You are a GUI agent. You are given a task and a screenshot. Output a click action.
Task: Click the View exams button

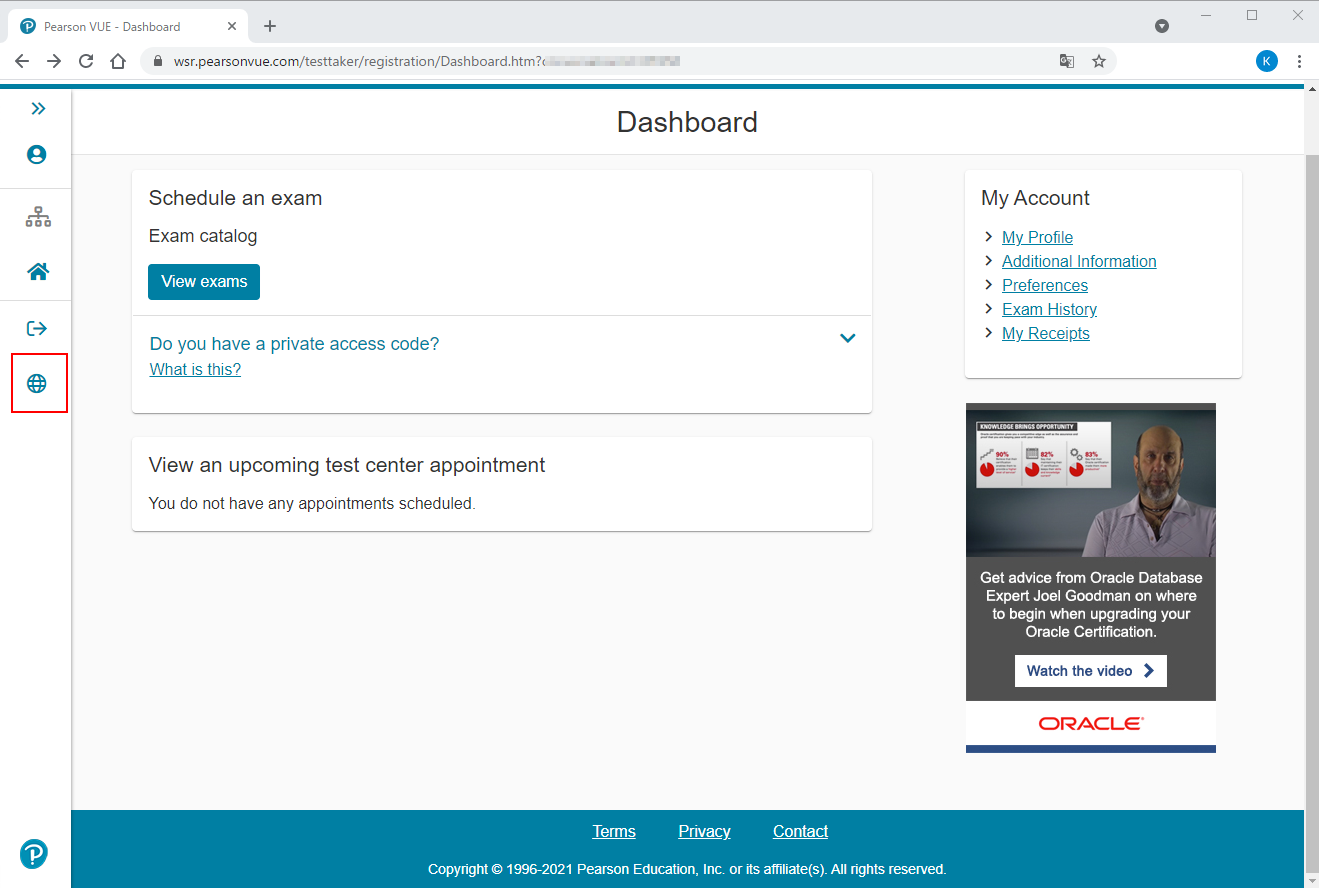204,282
